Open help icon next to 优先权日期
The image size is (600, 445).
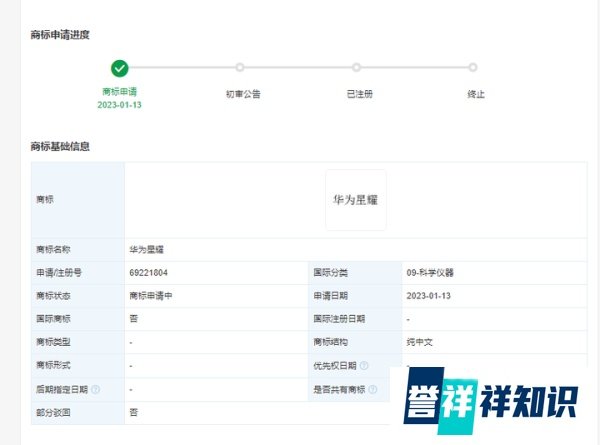pos(364,365)
